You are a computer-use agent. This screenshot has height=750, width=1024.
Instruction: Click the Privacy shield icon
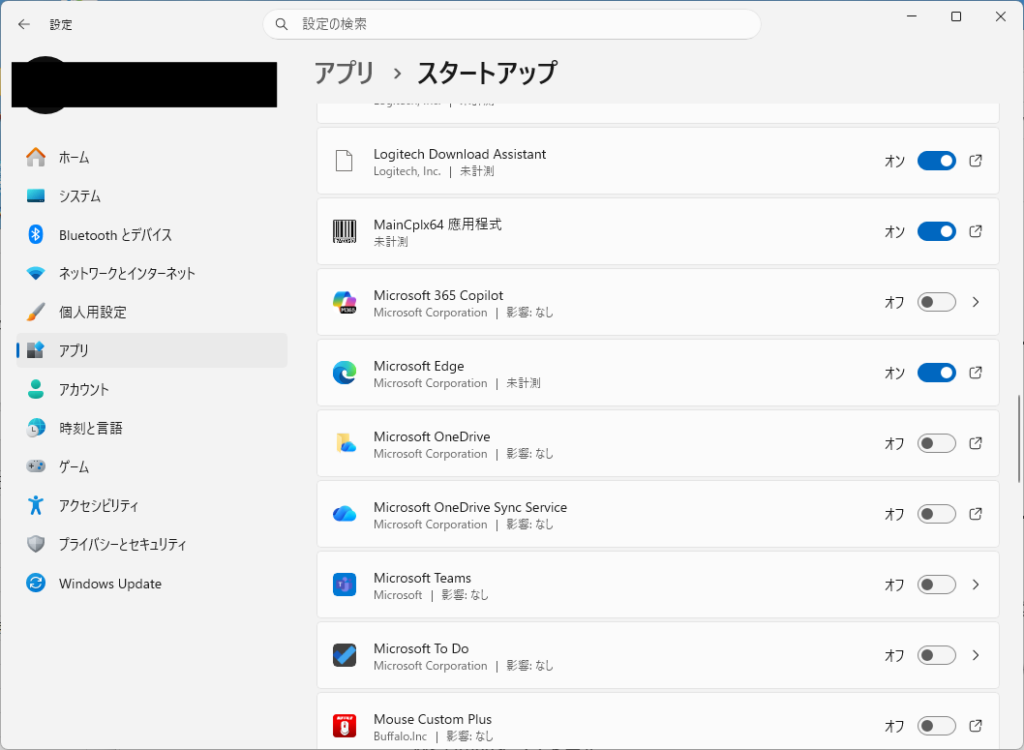click(35, 544)
